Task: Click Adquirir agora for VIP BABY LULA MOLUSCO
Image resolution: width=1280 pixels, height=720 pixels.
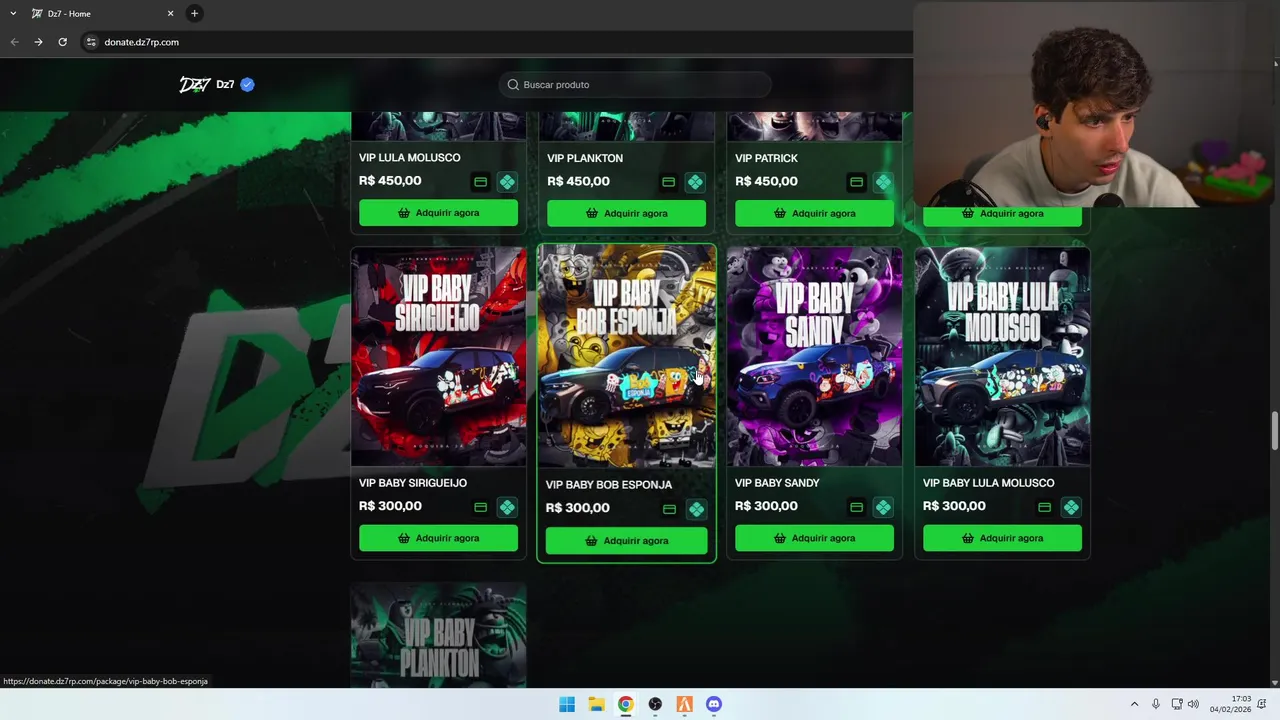Action: tap(1002, 538)
